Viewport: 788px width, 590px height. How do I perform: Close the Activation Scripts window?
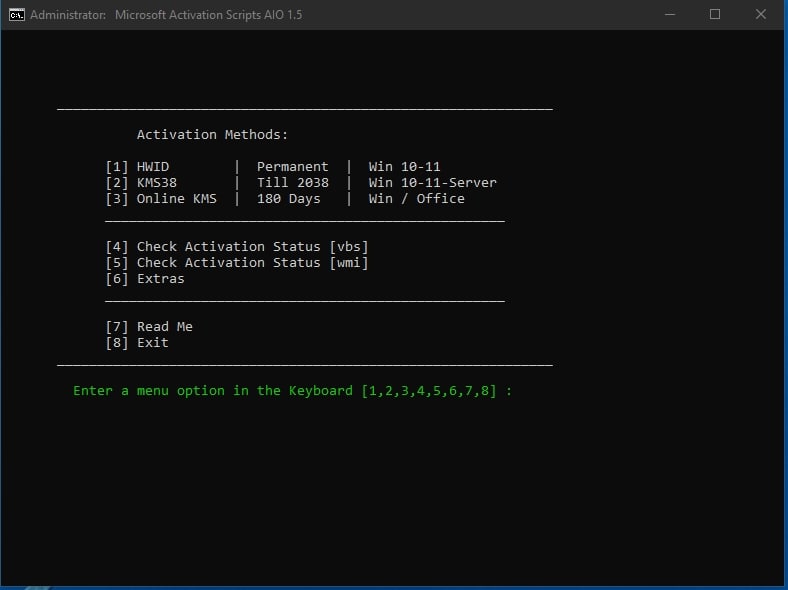760,15
